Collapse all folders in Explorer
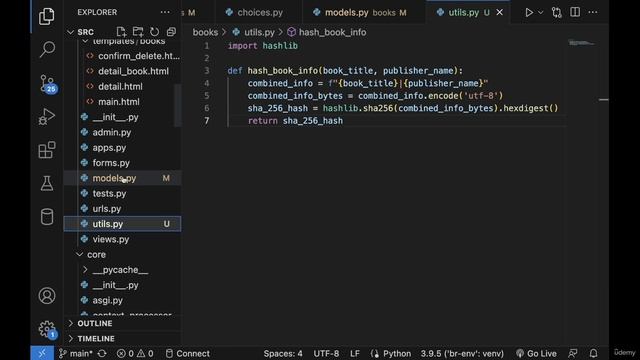 point(171,32)
